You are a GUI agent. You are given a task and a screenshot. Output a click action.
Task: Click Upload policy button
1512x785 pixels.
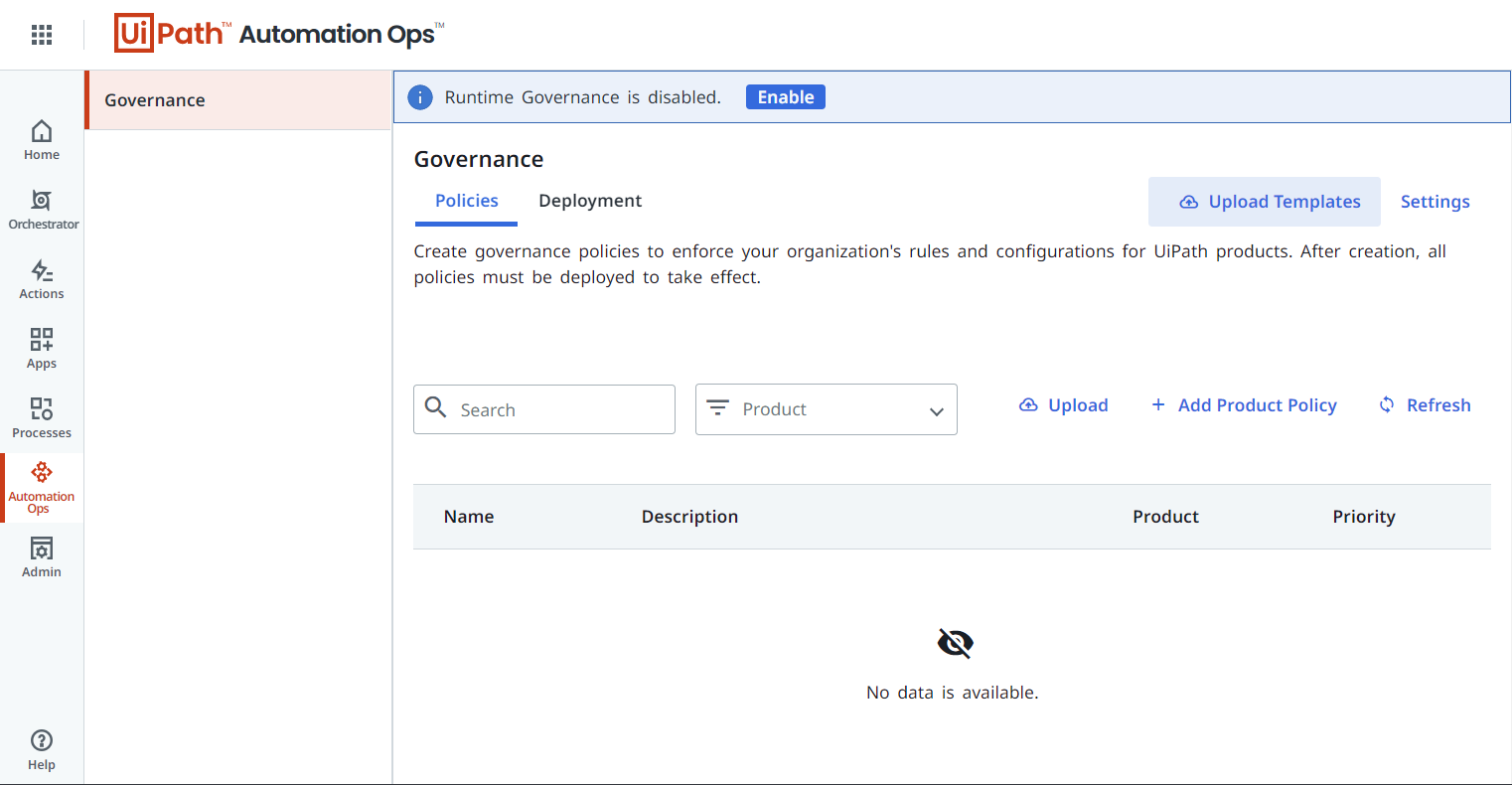(1063, 405)
